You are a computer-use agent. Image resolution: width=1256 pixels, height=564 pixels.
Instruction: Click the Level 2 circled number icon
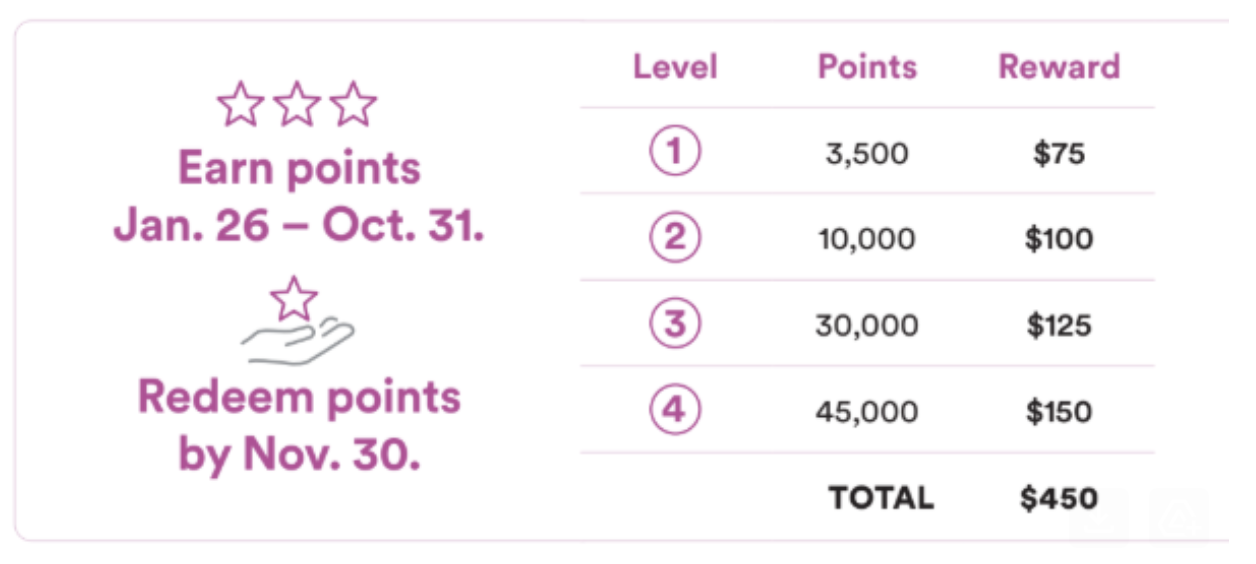[x=676, y=239]
